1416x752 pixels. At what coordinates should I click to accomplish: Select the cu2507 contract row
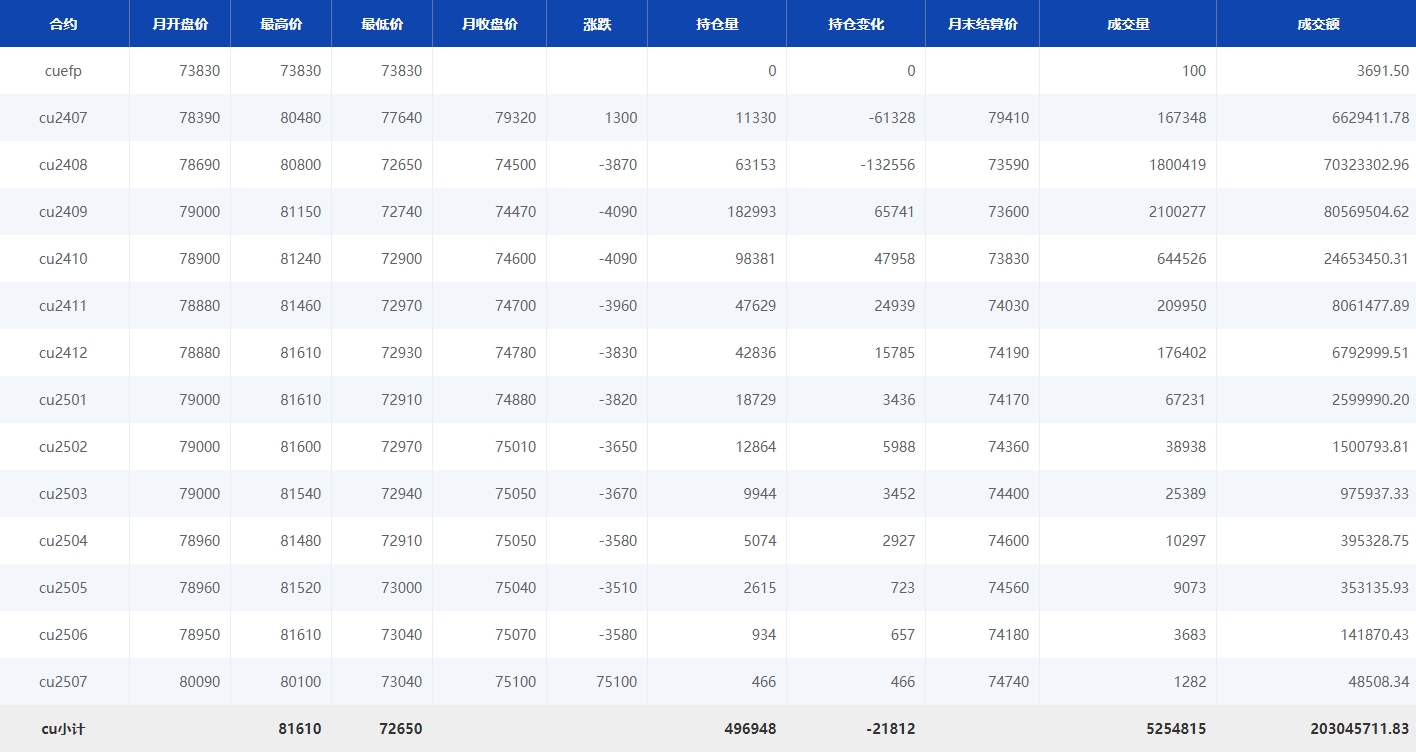point(63,681)
